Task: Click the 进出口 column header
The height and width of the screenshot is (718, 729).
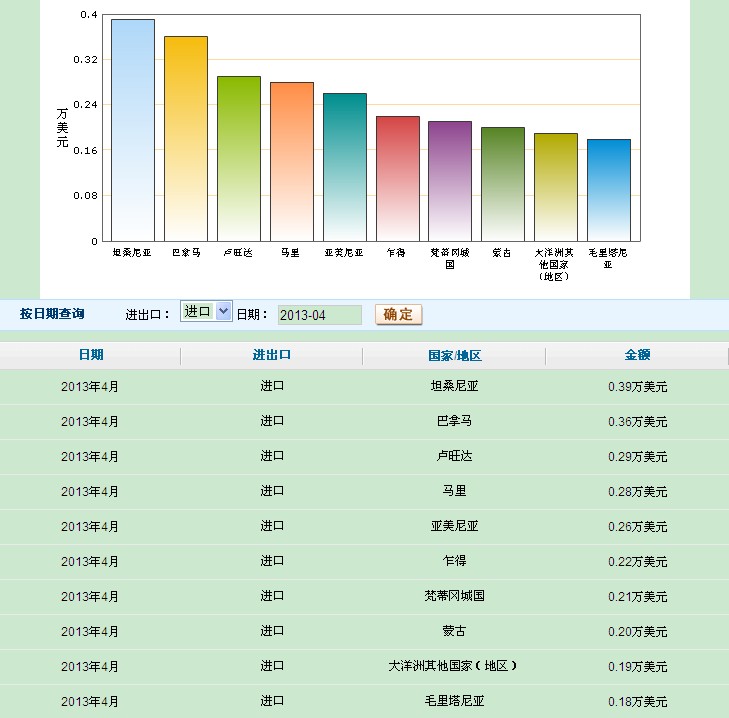Action: pos(272,355)
